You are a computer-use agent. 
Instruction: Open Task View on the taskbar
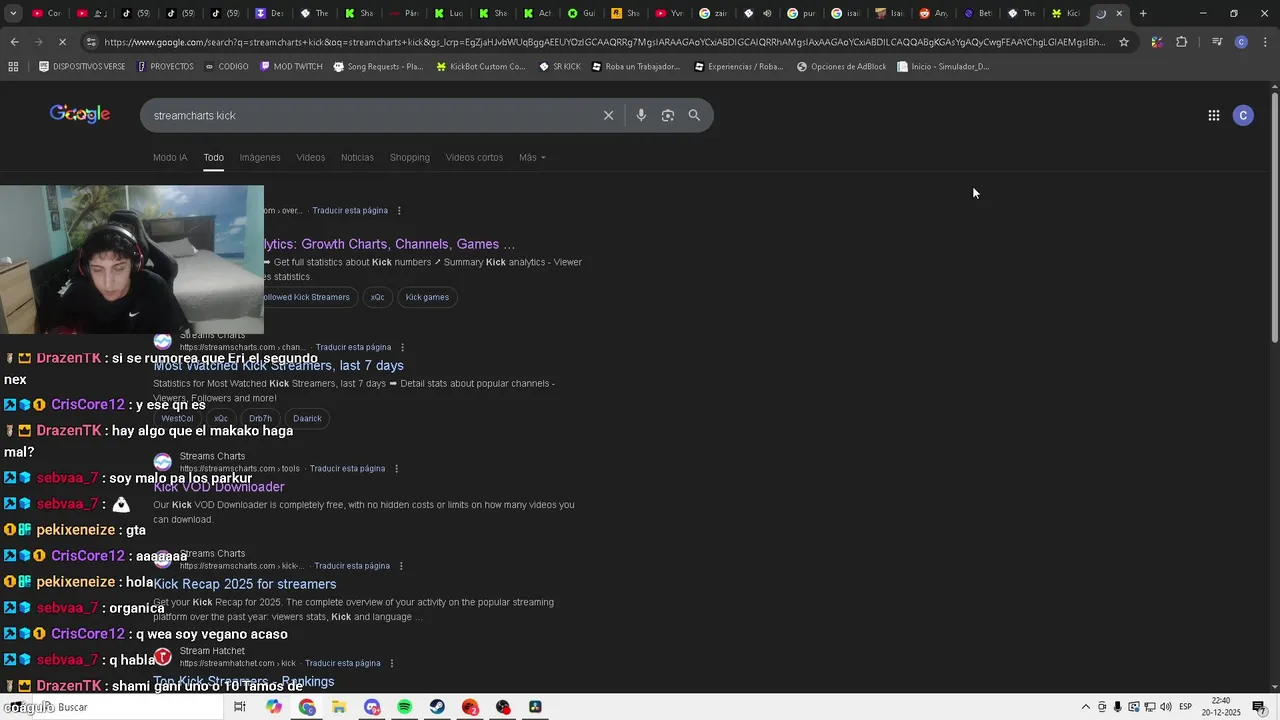click(x=240, y=707)
